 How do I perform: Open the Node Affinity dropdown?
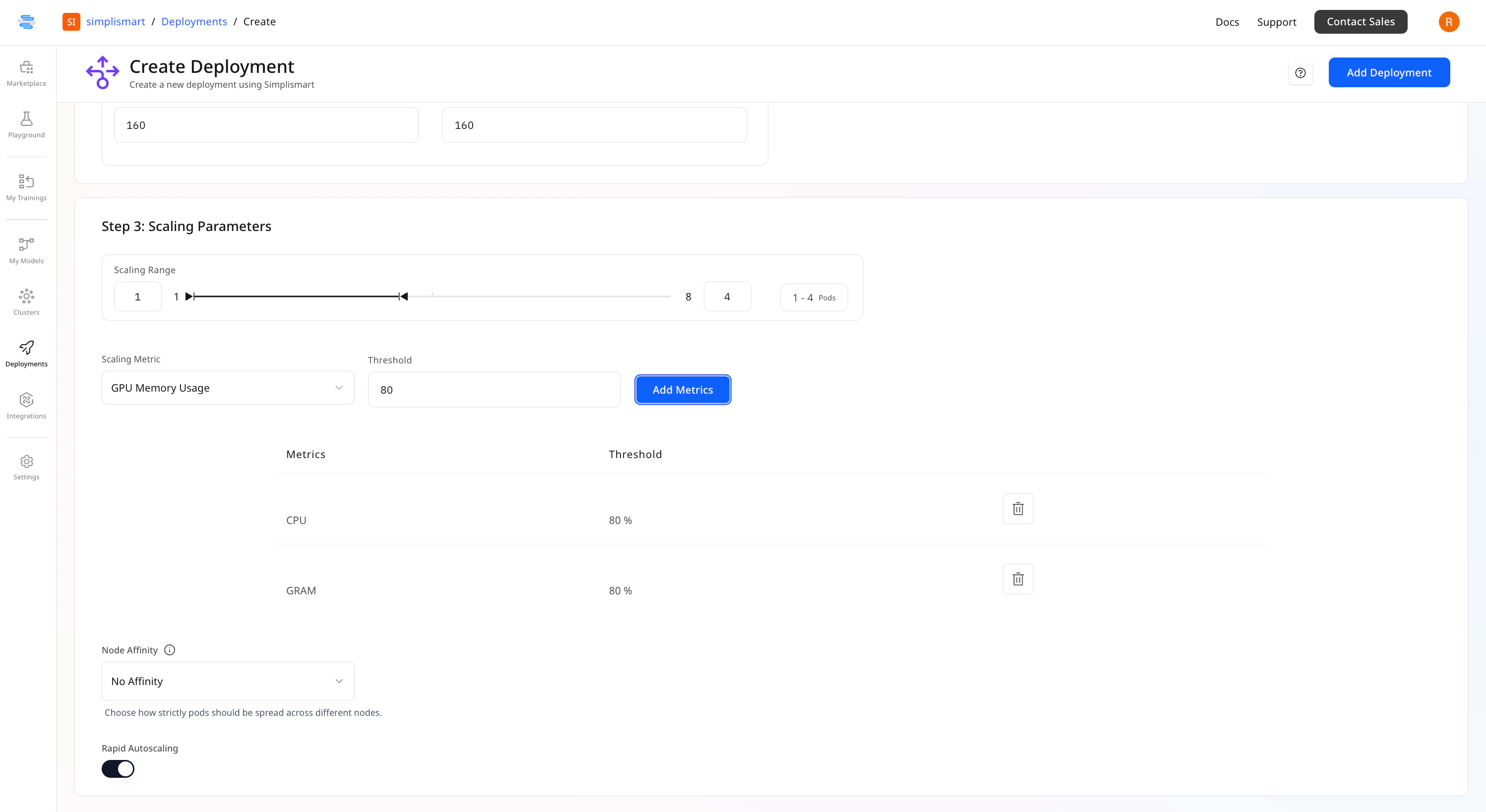pos(228,681)
